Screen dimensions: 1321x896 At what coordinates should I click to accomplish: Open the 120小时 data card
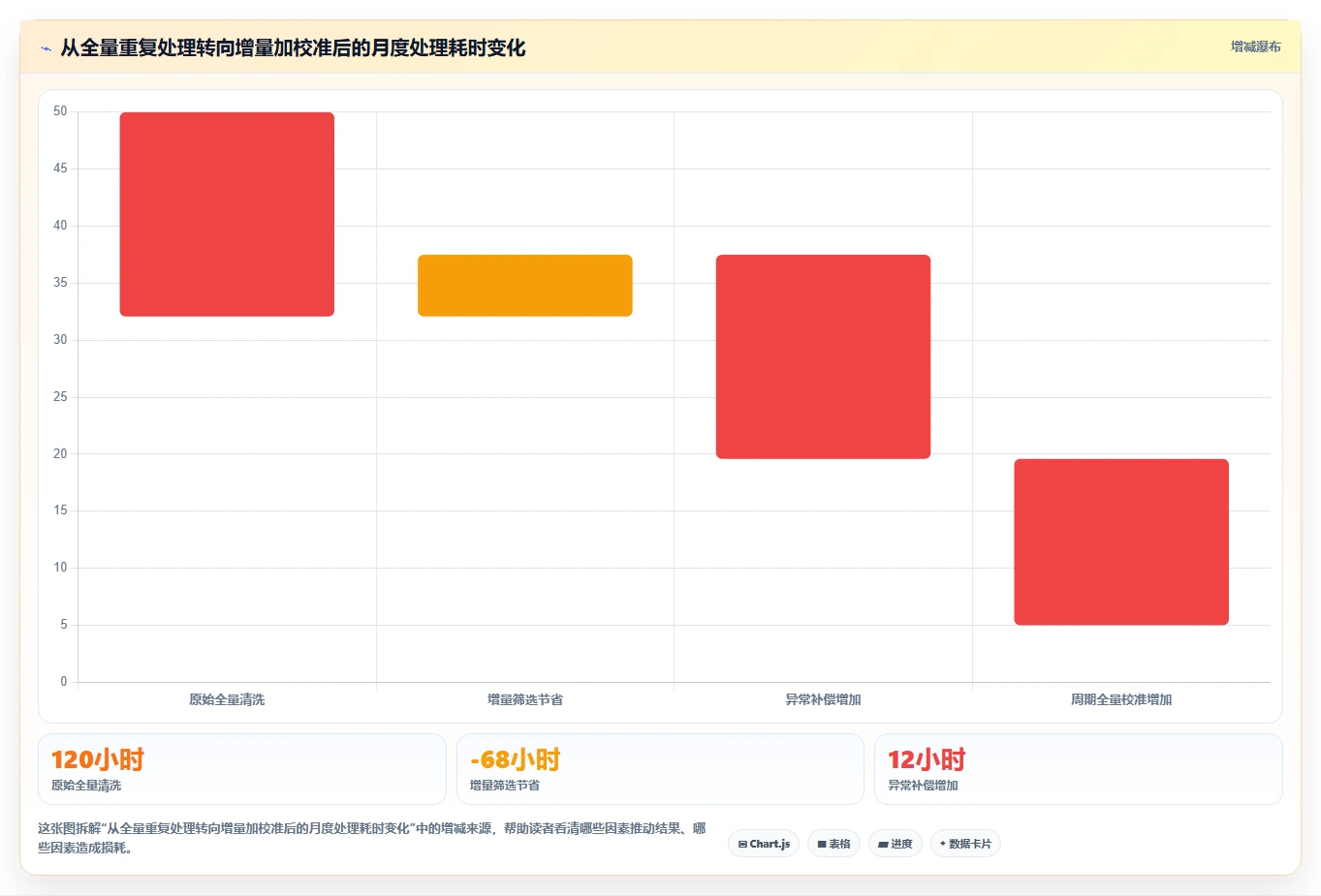(242, 769)
